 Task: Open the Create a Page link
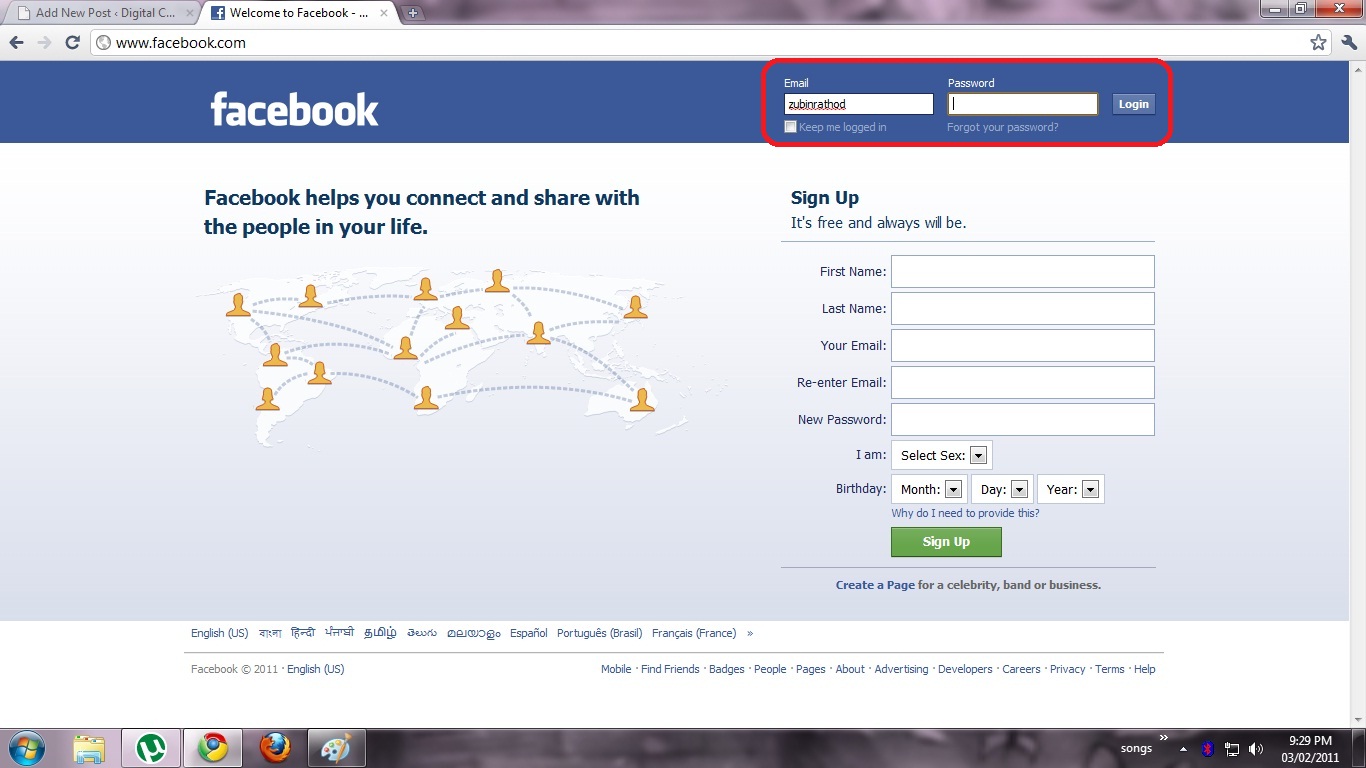[x=875, y=585]
